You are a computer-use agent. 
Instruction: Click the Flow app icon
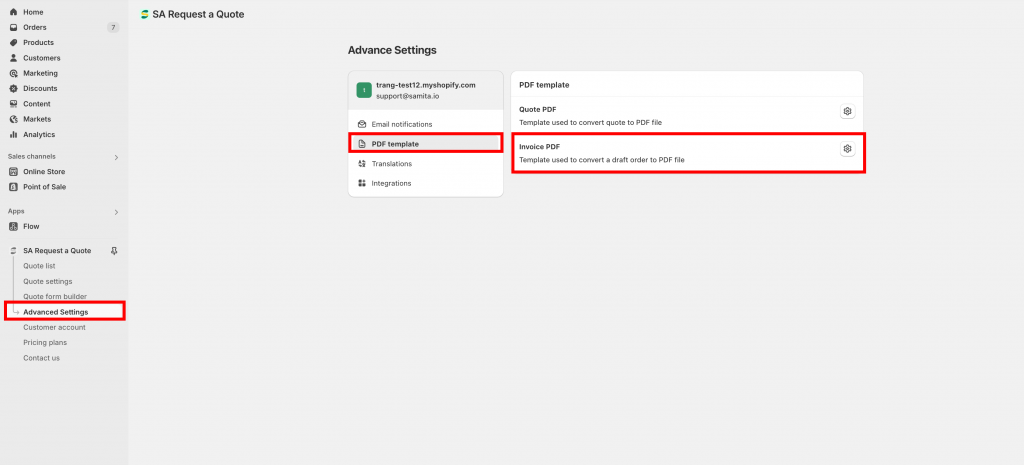[x=13, y=227]
